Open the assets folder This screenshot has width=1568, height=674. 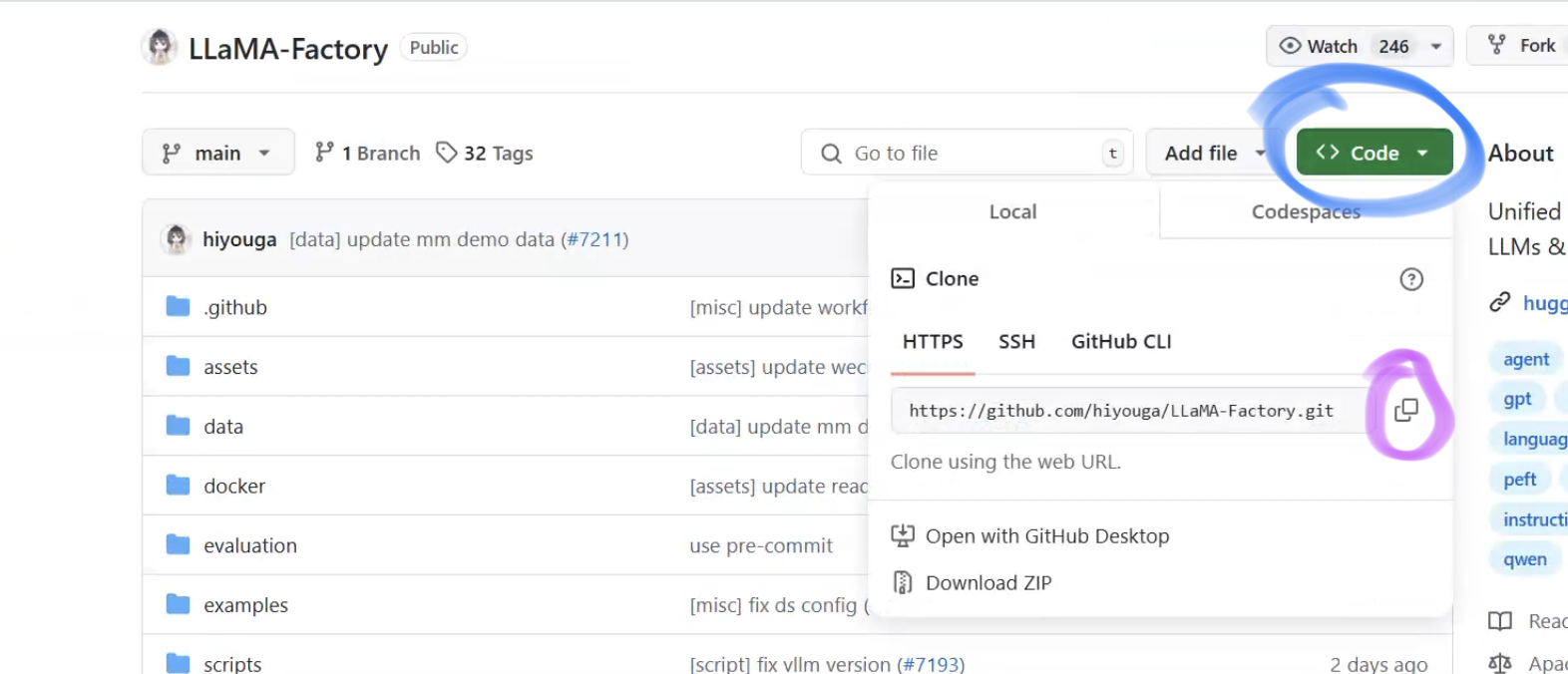[x=230, y=367]
